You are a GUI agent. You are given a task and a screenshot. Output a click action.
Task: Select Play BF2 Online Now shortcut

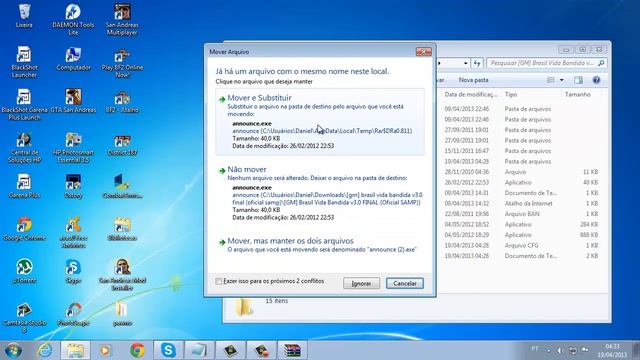[x=122, y=63]
